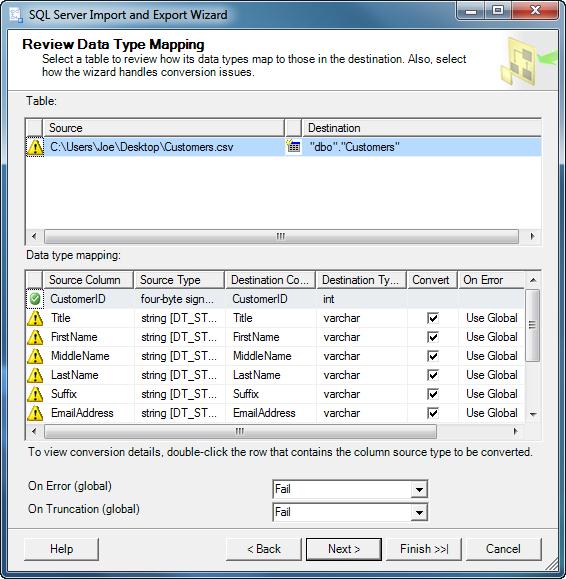
Task: Click the wizard icon in the title bar
Action: pyautogui.click(x=17, y=15)
